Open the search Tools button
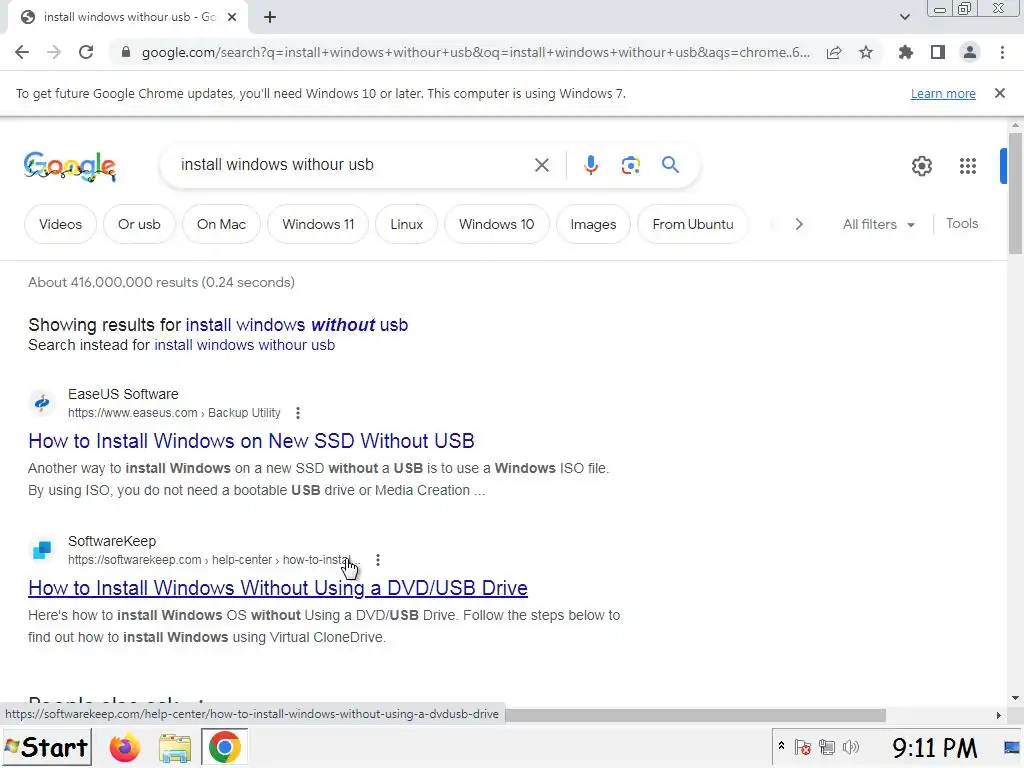The image size is (1024, 768). coord(962,224)
